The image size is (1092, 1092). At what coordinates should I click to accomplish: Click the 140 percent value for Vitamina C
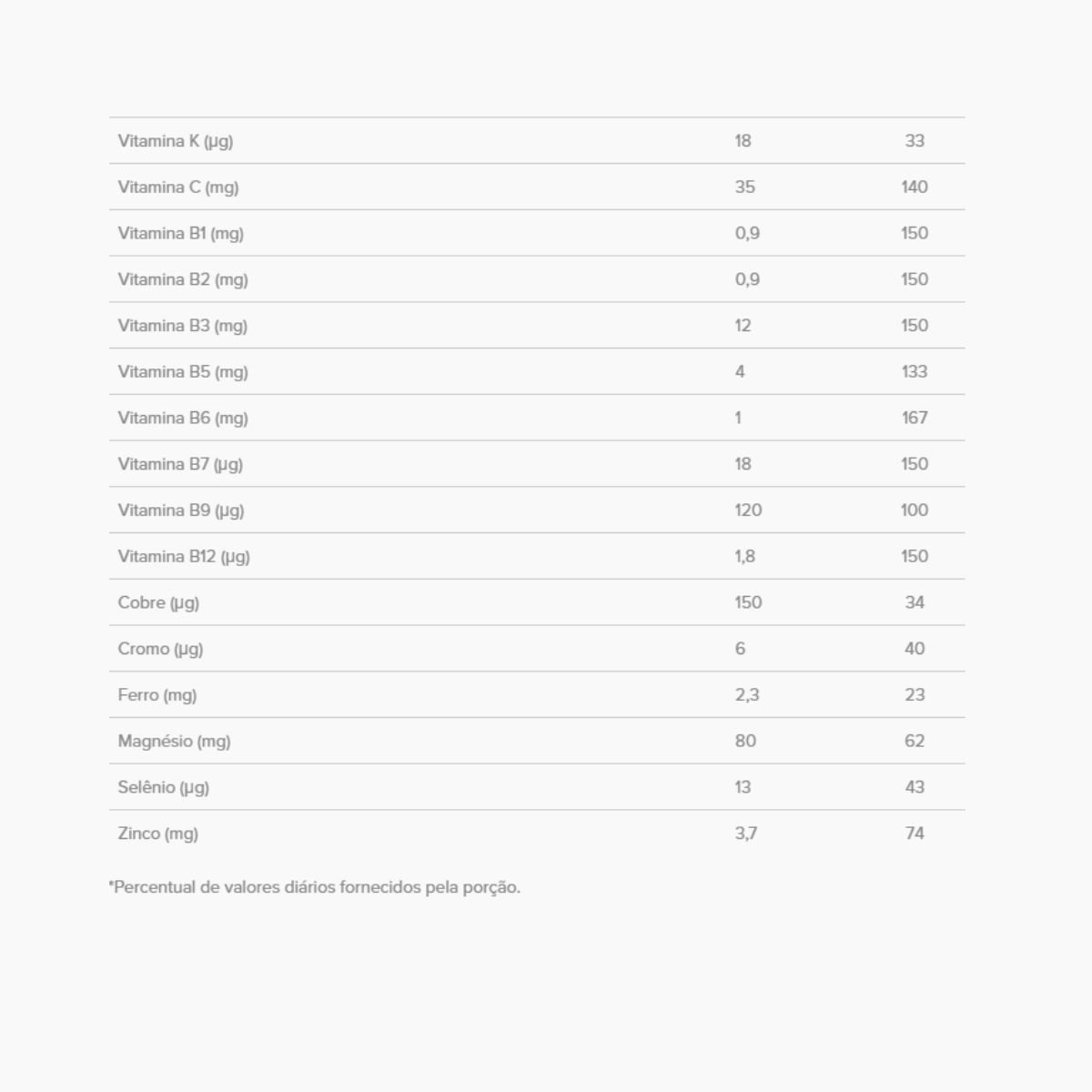(x=915, y=187)
